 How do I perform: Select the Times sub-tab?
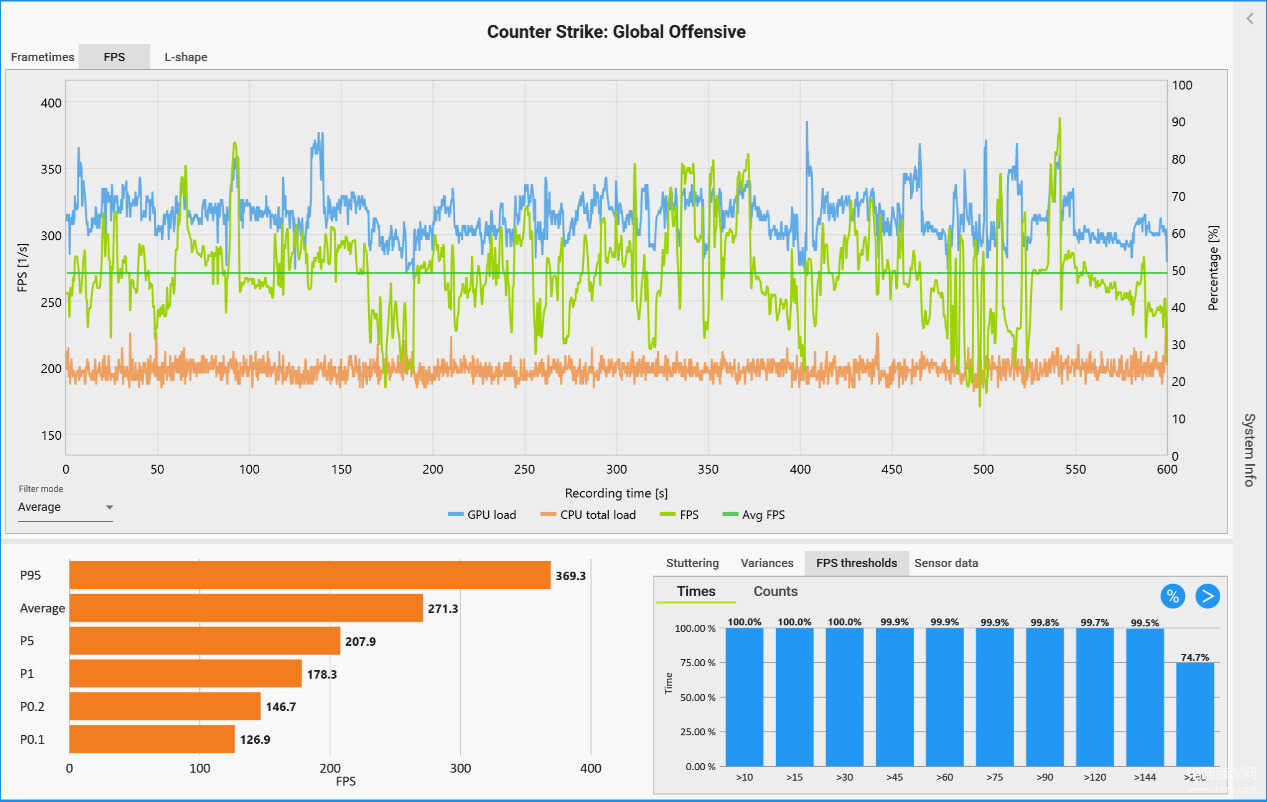pos(696,592)
